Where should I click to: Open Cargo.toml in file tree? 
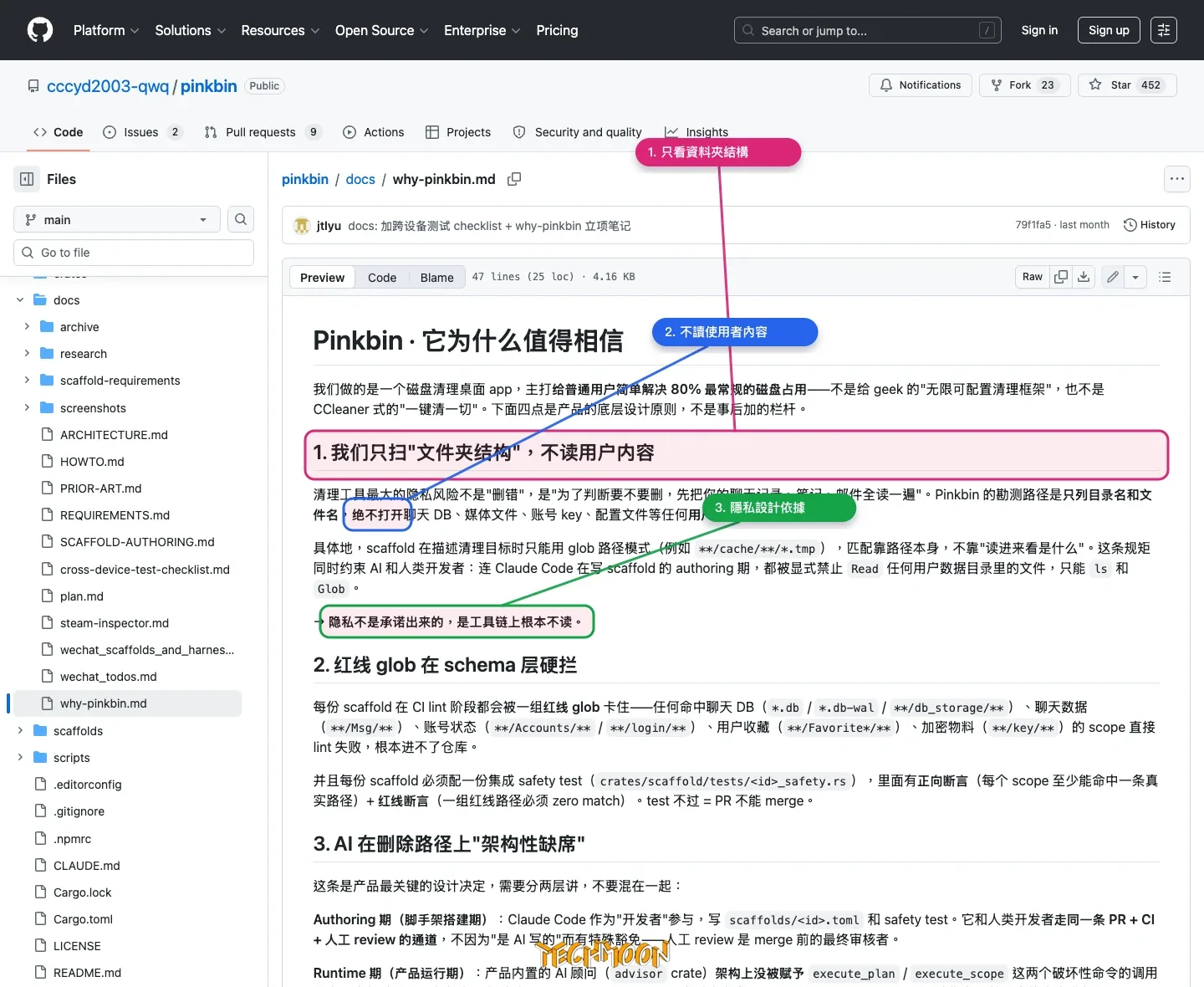pos(83,919)
